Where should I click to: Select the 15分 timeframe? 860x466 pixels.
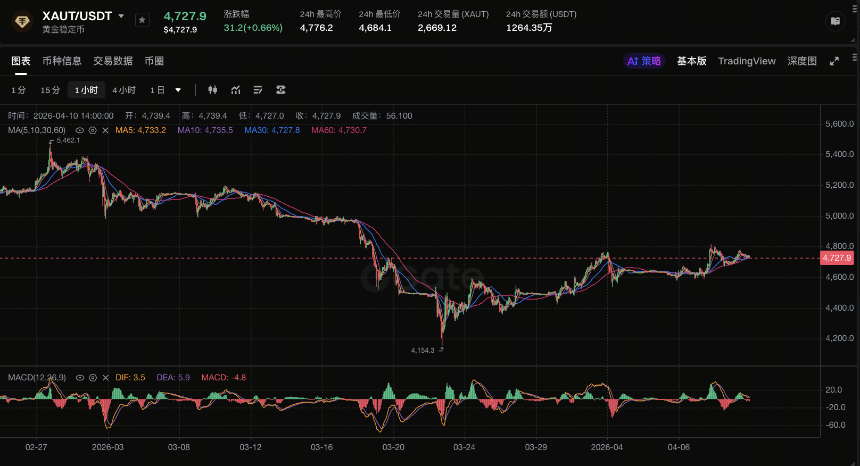(x=50, y=90)
